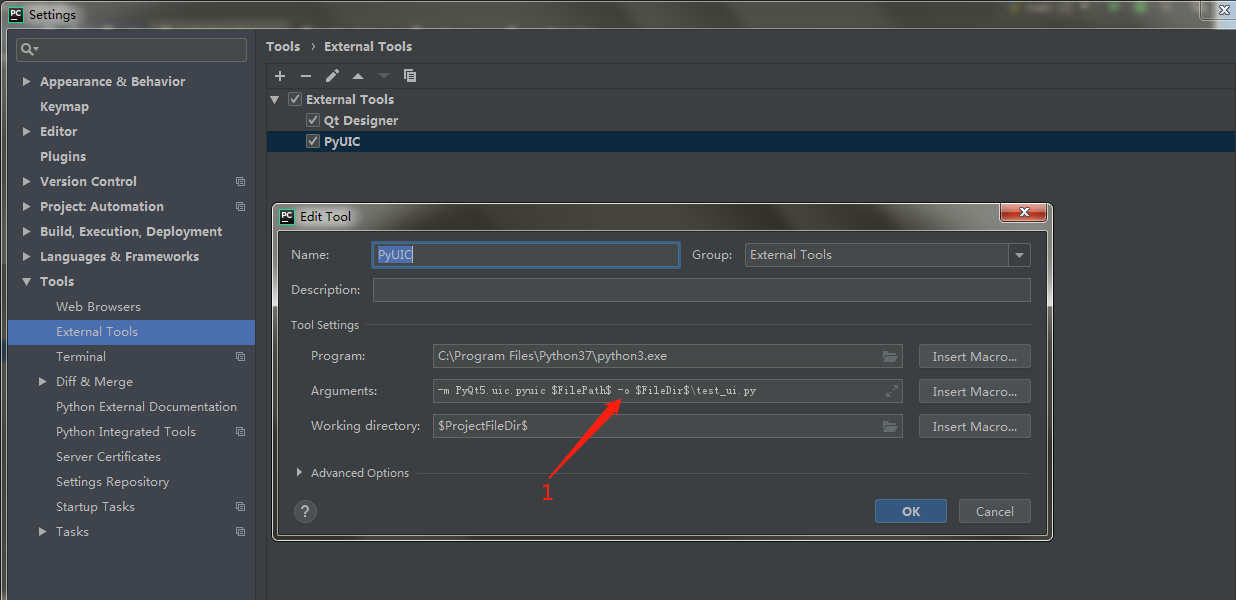Click project-level icon next to Project: Automation
The height and width of the screenshot is (600, 1236).
pos(240,207)
